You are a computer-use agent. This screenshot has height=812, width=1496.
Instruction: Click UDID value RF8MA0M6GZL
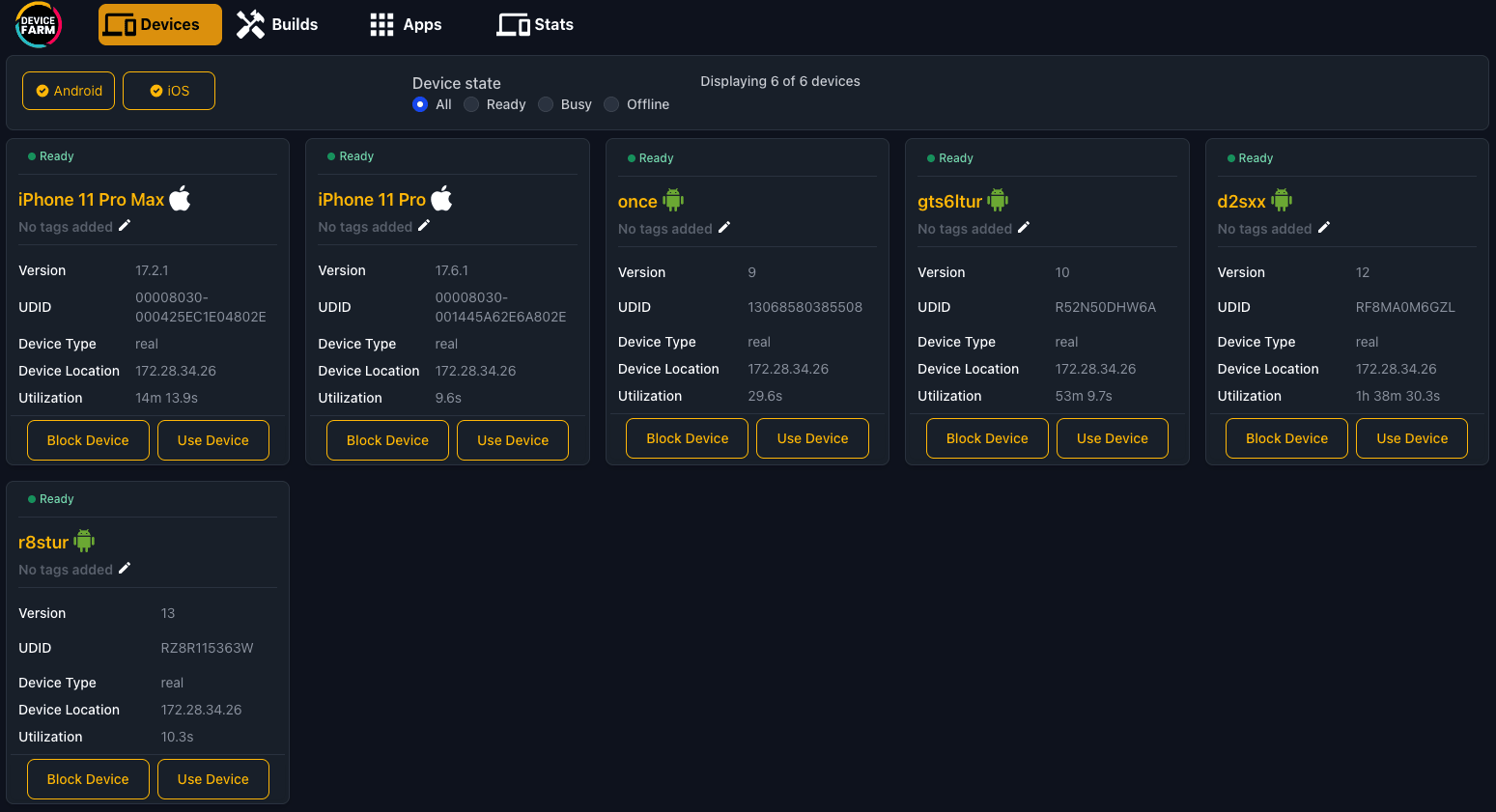pyautogui.click(x=1405, y=307)
